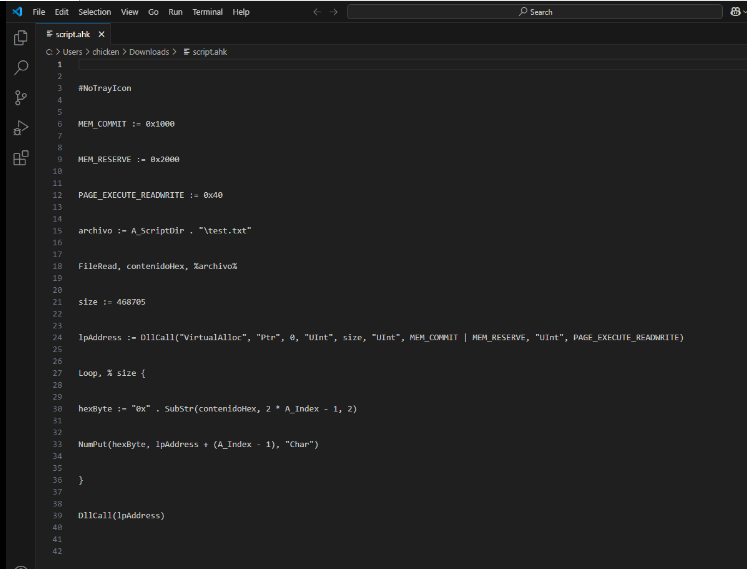Screen dimensions: 747x569
Task: Open the Search view magnifier icon
Action: coord(21,68)
